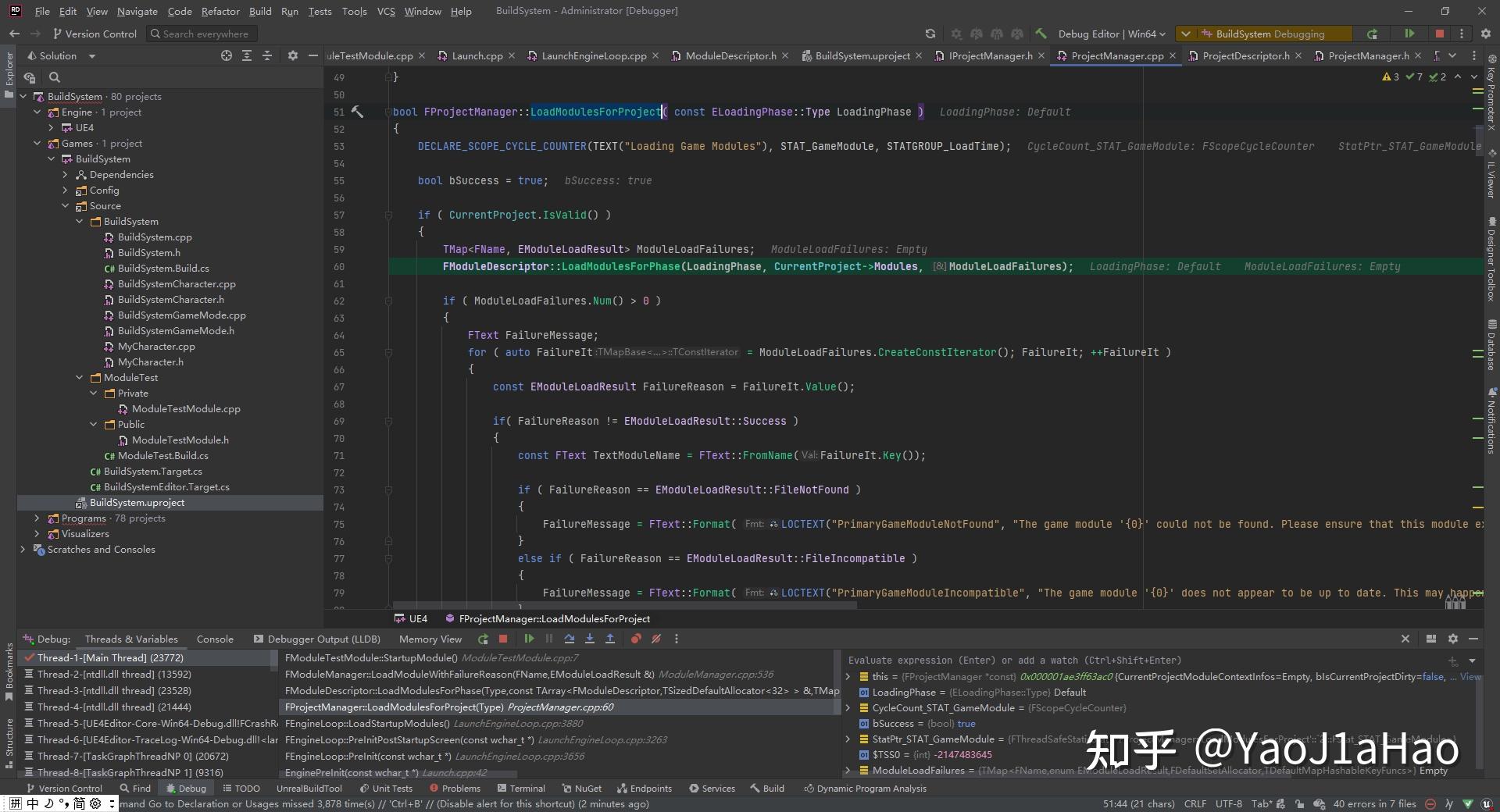Click the Step Out debug icon

tap(610, 639)
